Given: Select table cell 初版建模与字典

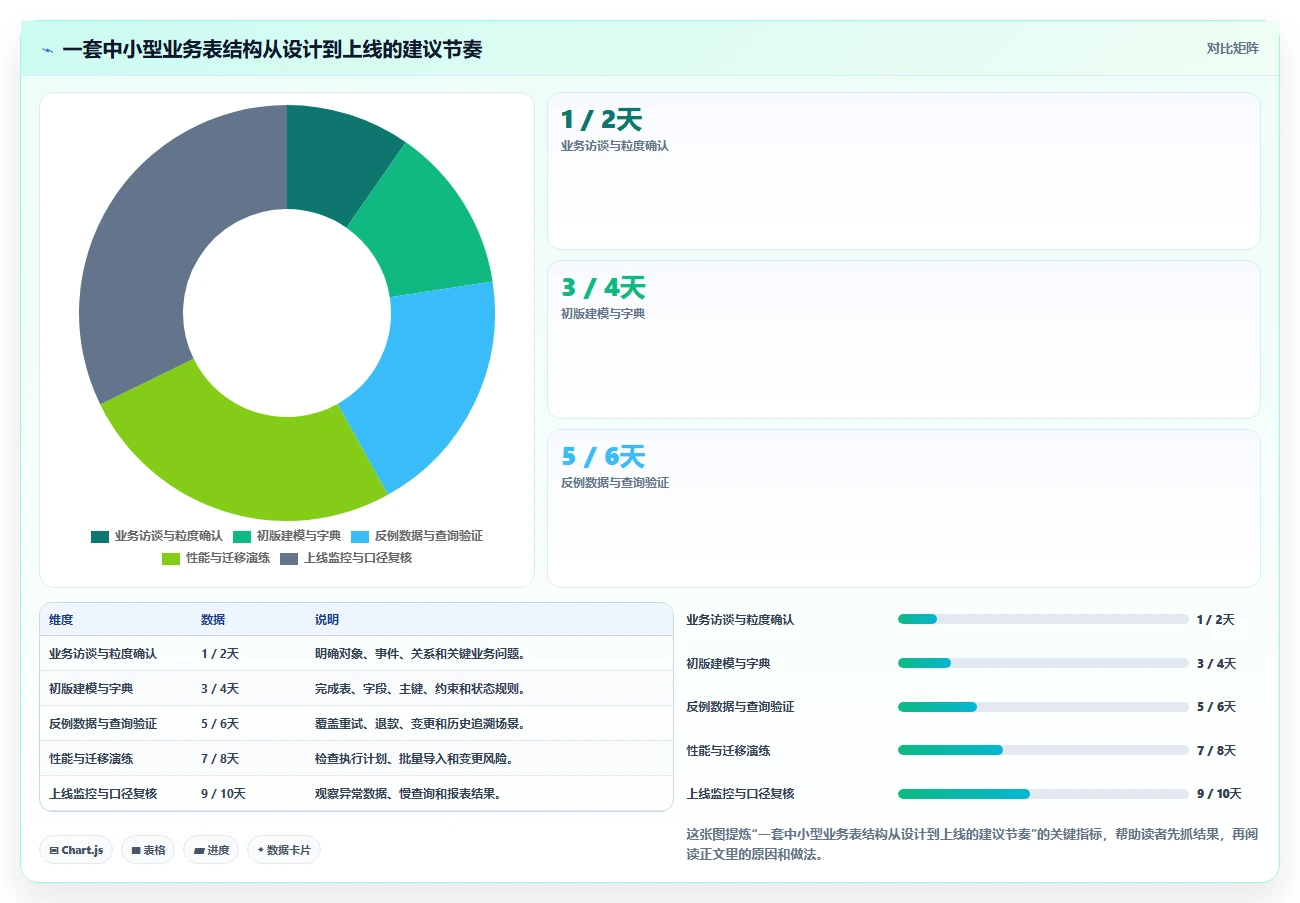Looking at the screenshot, I should (91, 689).
